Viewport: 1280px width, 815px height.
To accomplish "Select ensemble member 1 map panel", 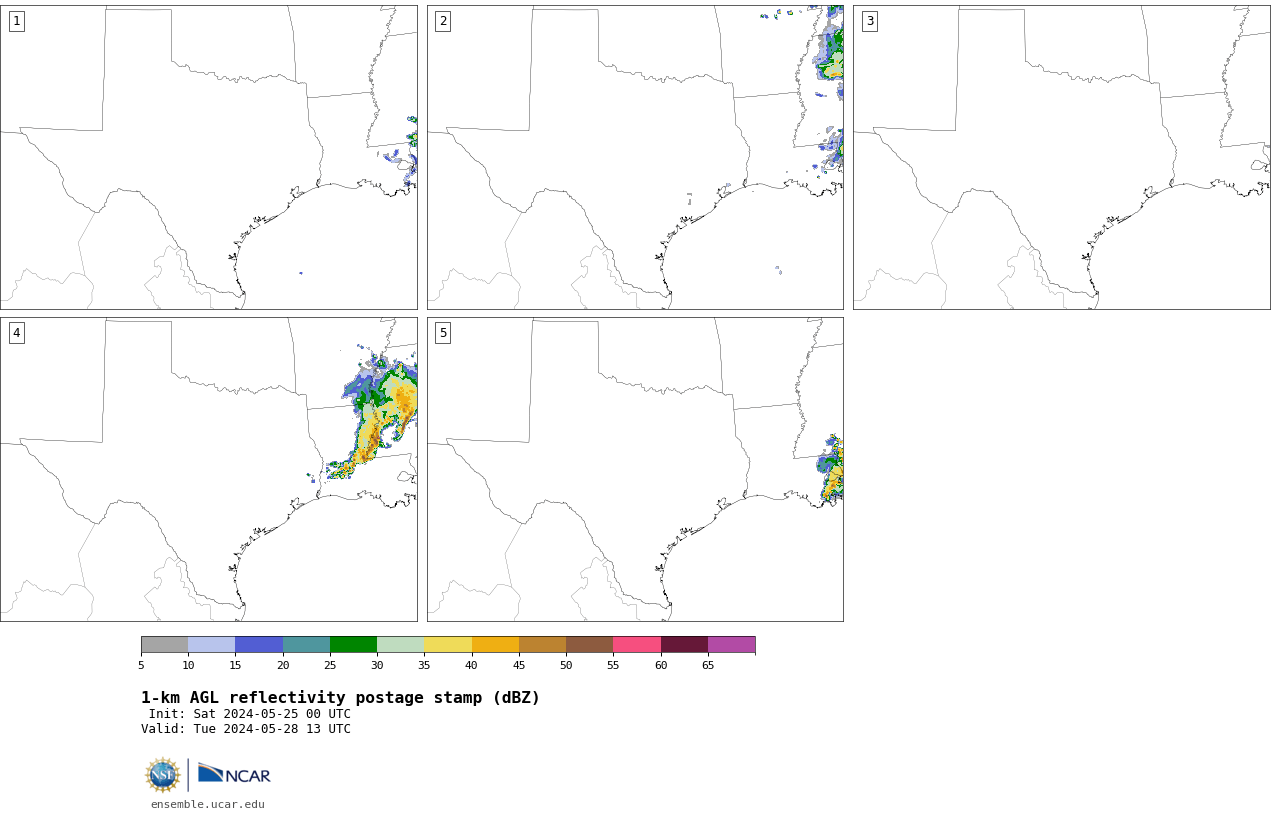I will click(x=209, y=157).
